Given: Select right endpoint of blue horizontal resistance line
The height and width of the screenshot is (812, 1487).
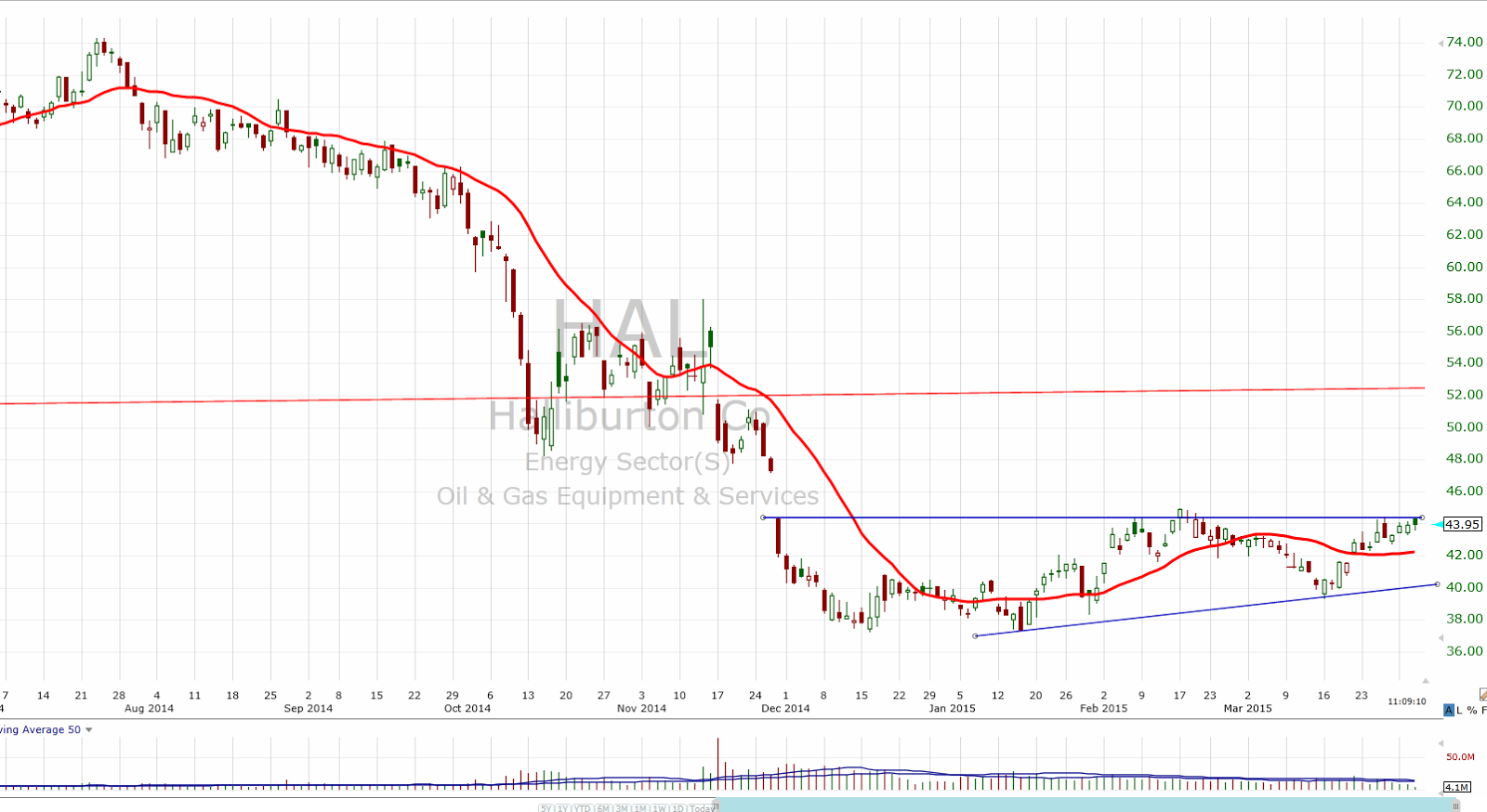Looking at the screenshot, I should pyautogui.click(x=1421, y=517).
